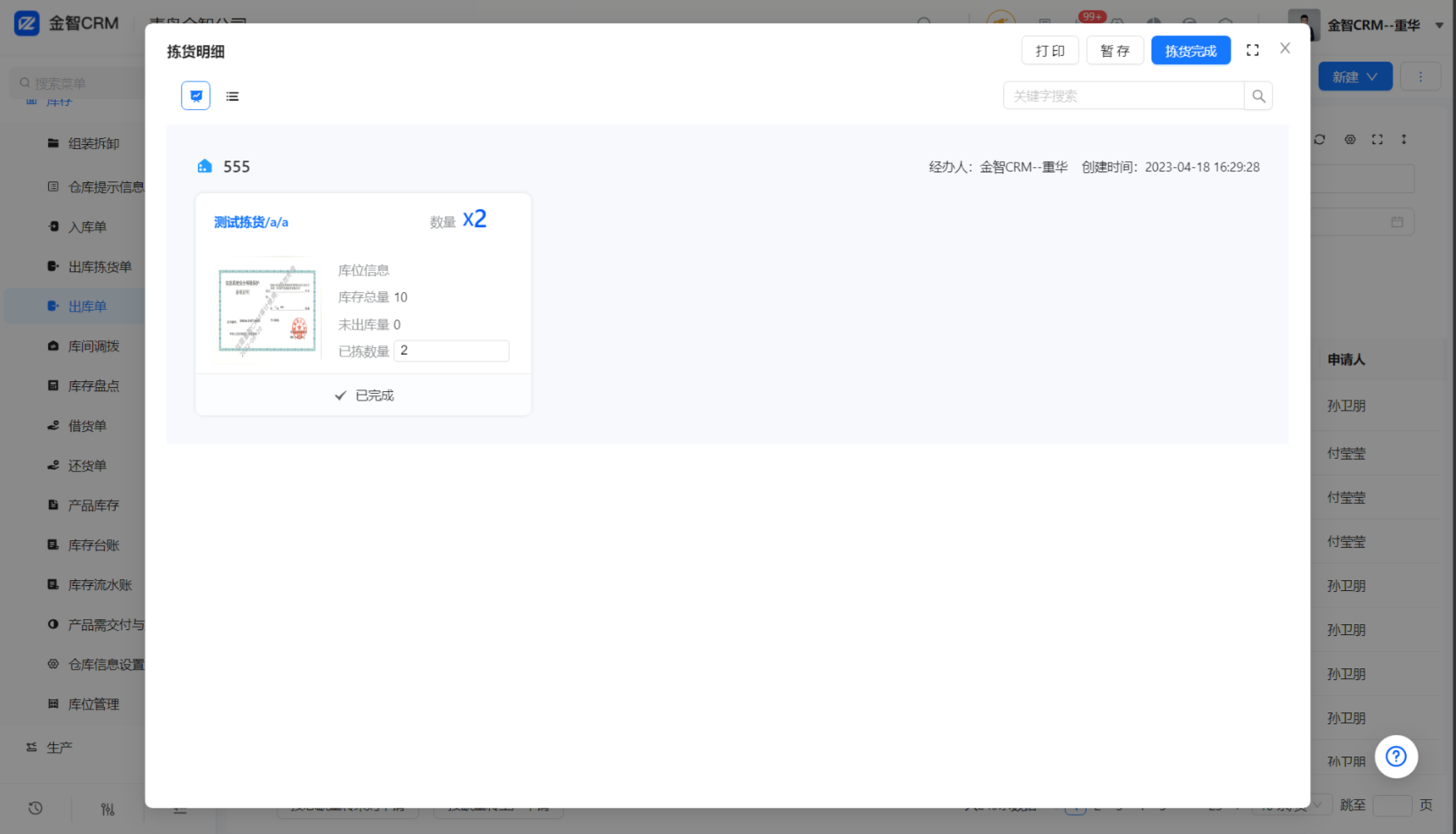Click the 打印 button in dialog
The height and width of the screenshot is (834, 1456).
click(x=1050, y=51)
